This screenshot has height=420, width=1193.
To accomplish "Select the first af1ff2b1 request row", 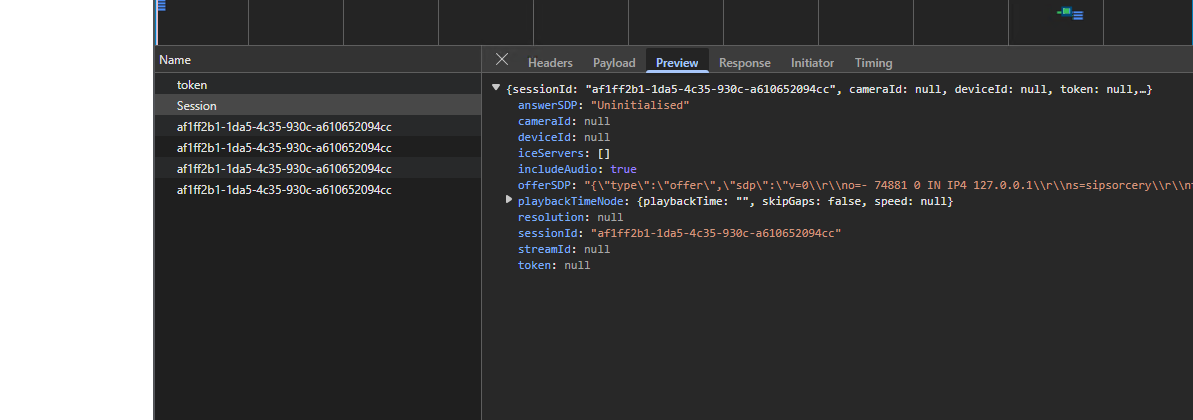I will [283, 127].
